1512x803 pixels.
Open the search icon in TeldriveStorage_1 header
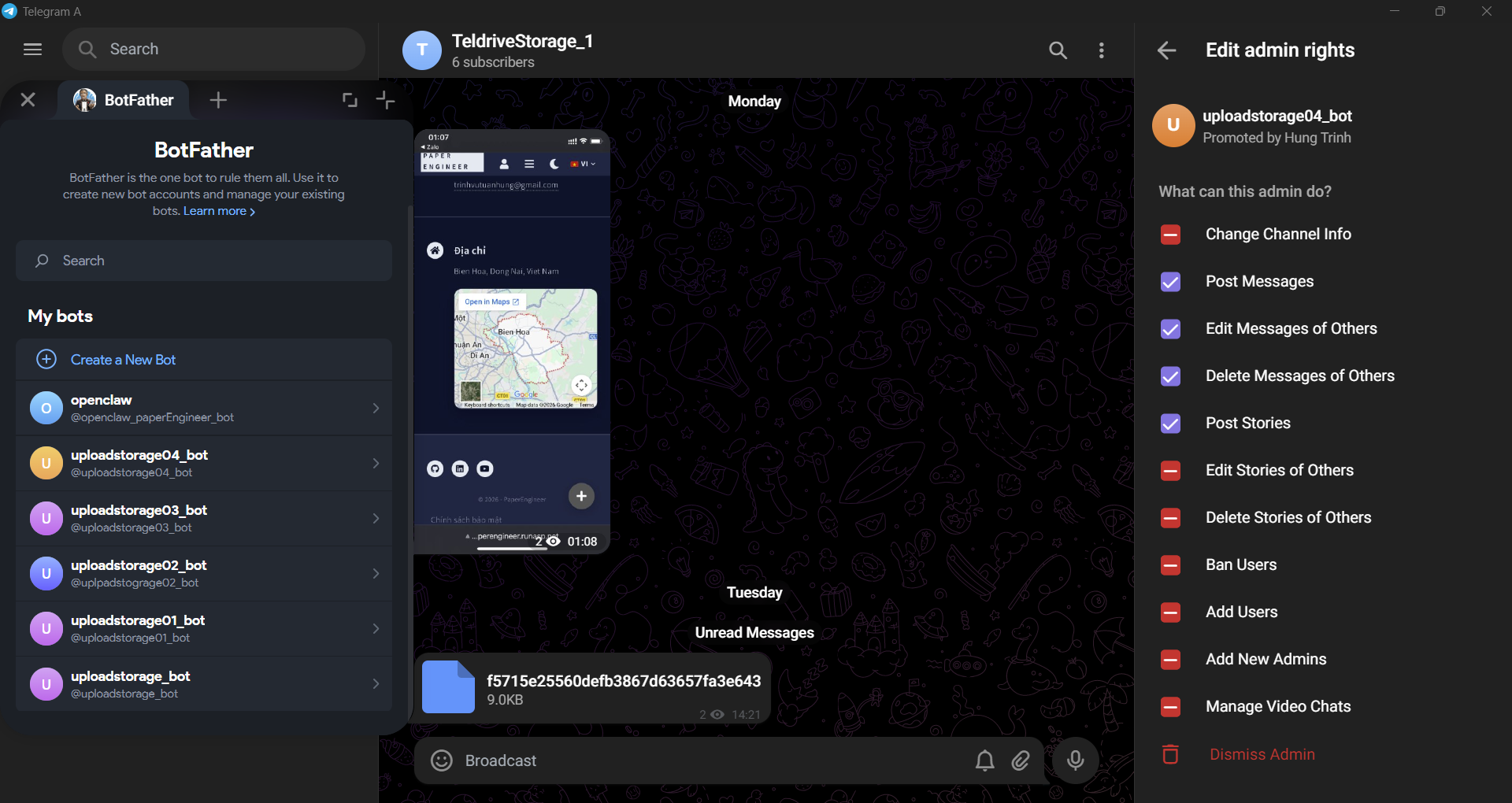[x=1058, y=50]
